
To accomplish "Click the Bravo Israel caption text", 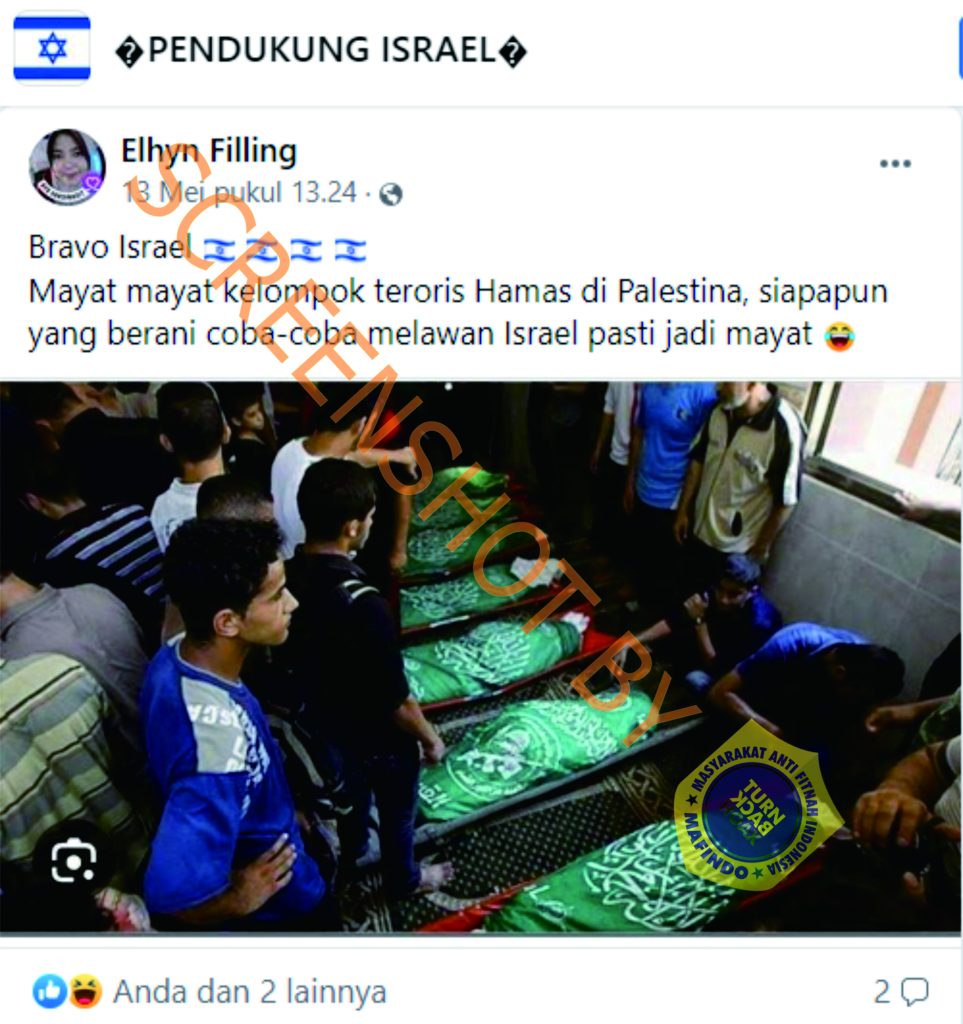I will [x=110, y=248].
